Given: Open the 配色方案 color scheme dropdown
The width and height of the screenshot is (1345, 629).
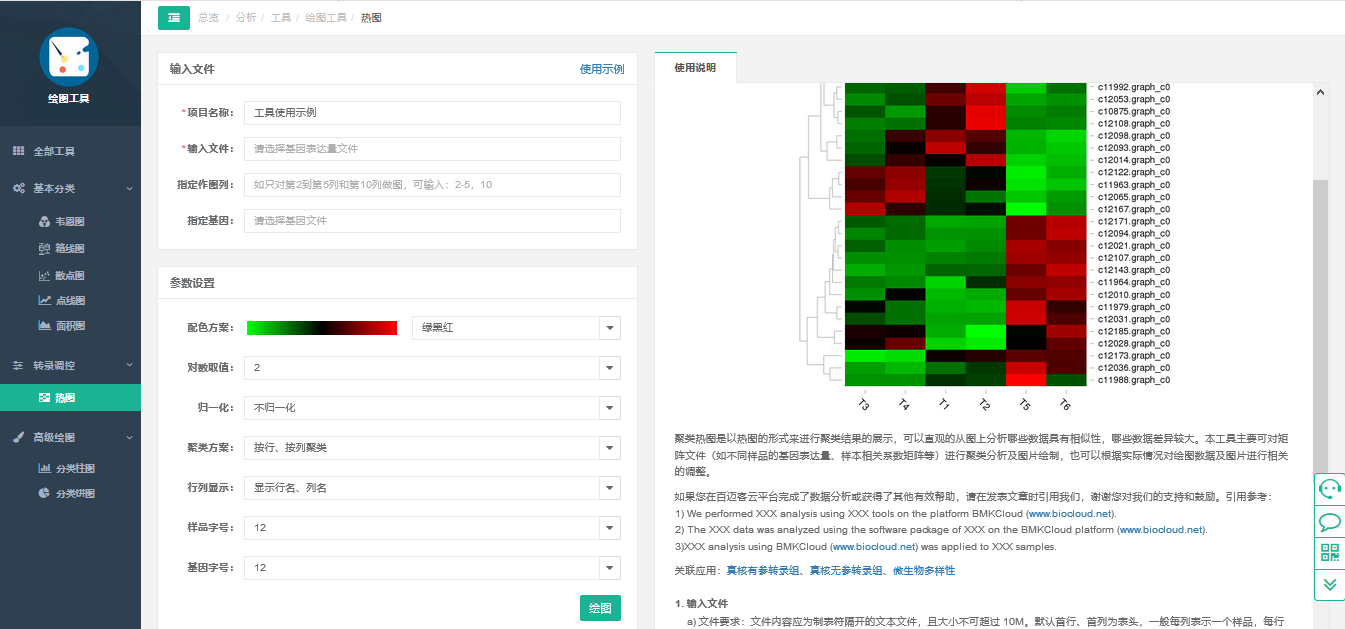Looking at the screenshot, I should pos(516,328).
